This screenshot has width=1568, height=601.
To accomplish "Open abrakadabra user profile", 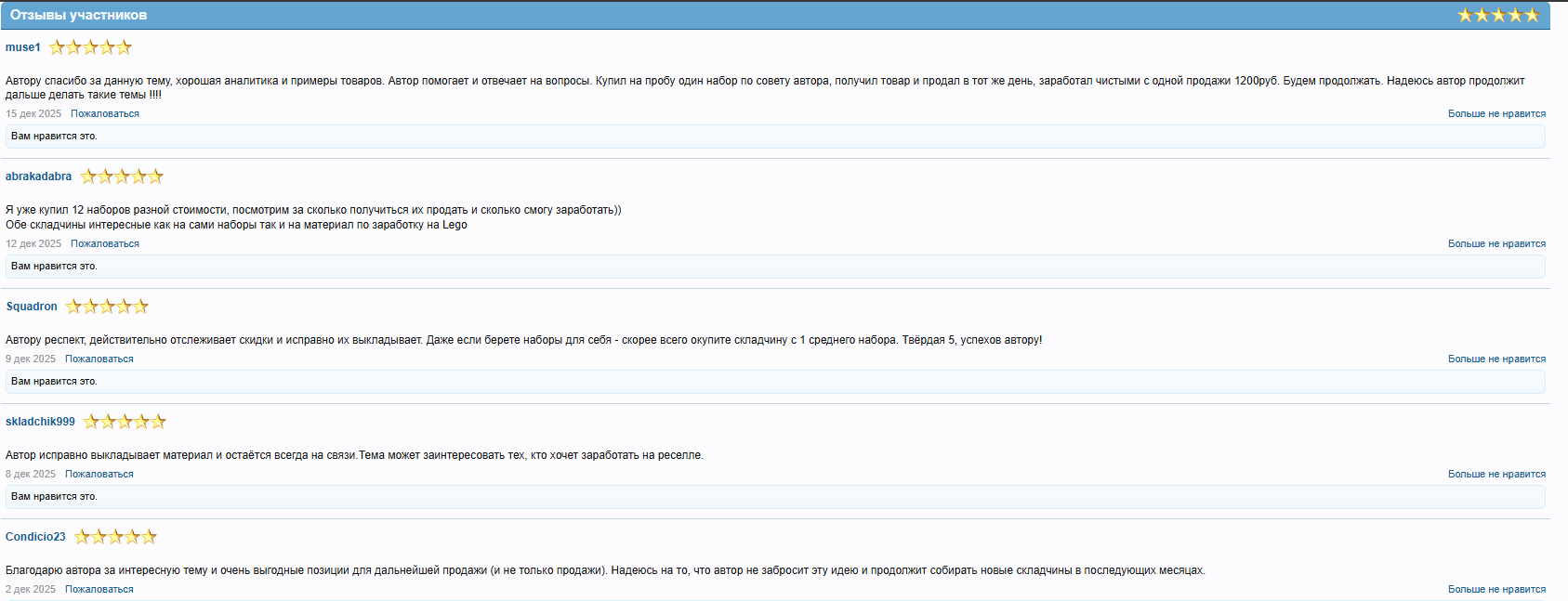I will point(38,176).
